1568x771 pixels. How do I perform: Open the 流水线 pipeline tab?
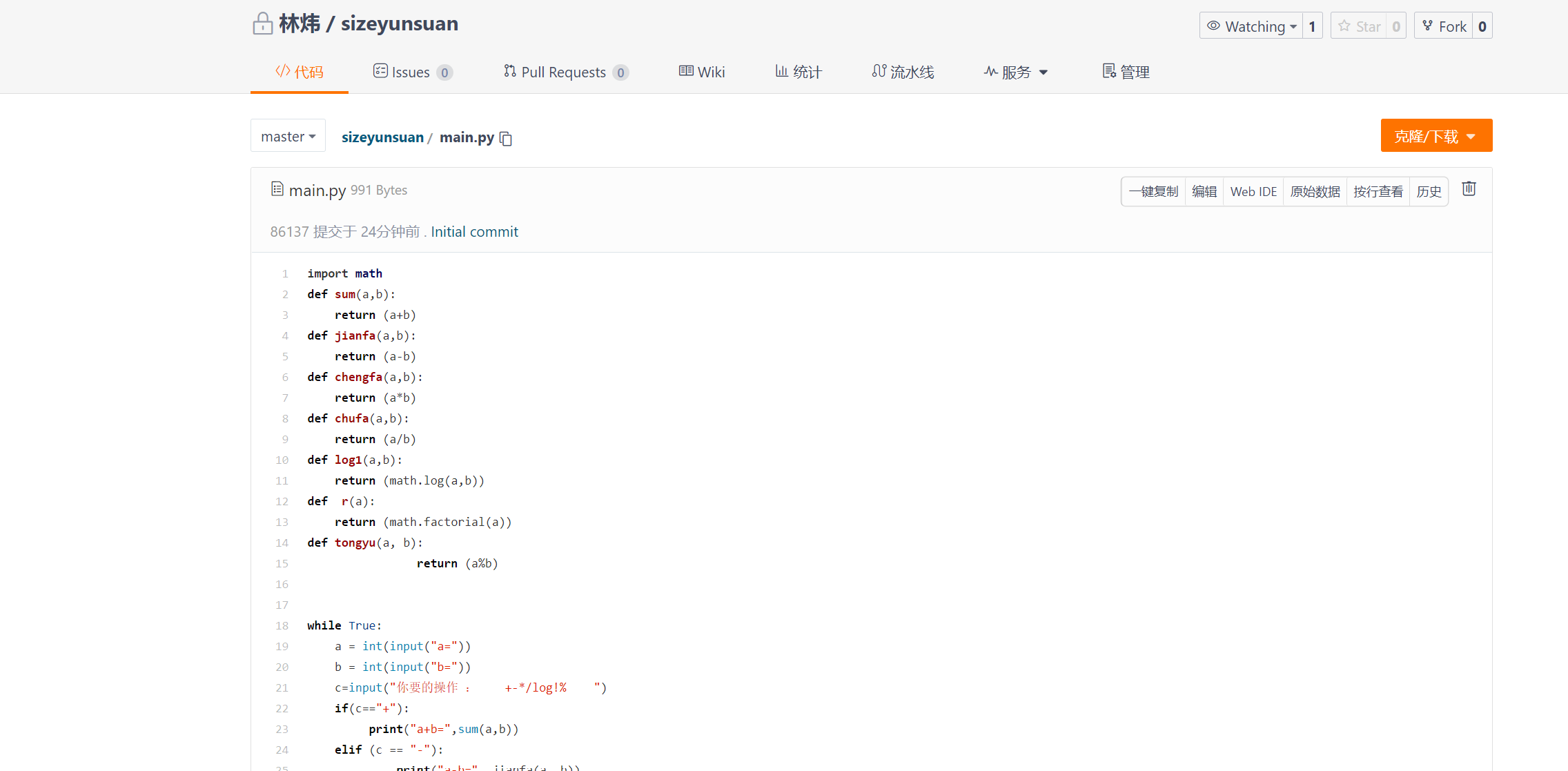[903, 72]
